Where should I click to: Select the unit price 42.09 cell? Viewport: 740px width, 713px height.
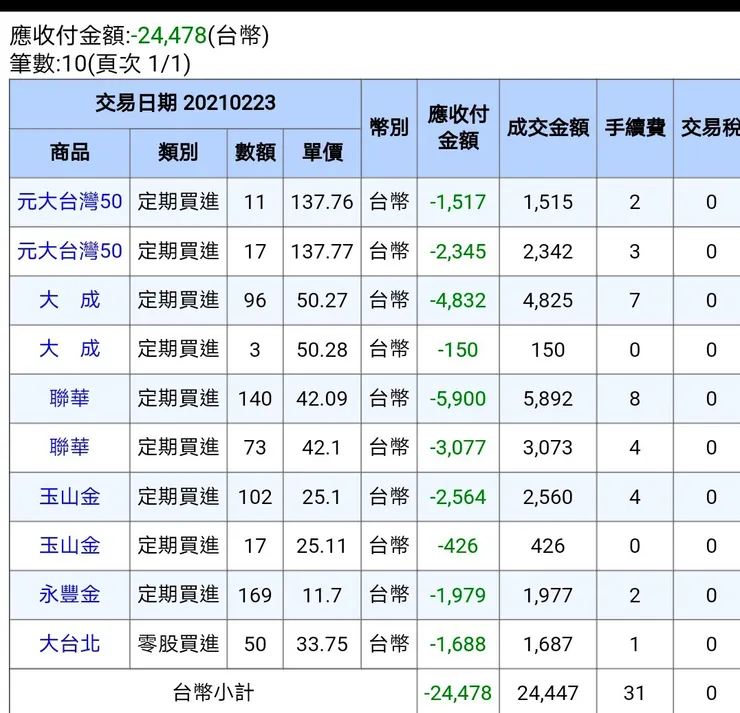click(322, 399)
